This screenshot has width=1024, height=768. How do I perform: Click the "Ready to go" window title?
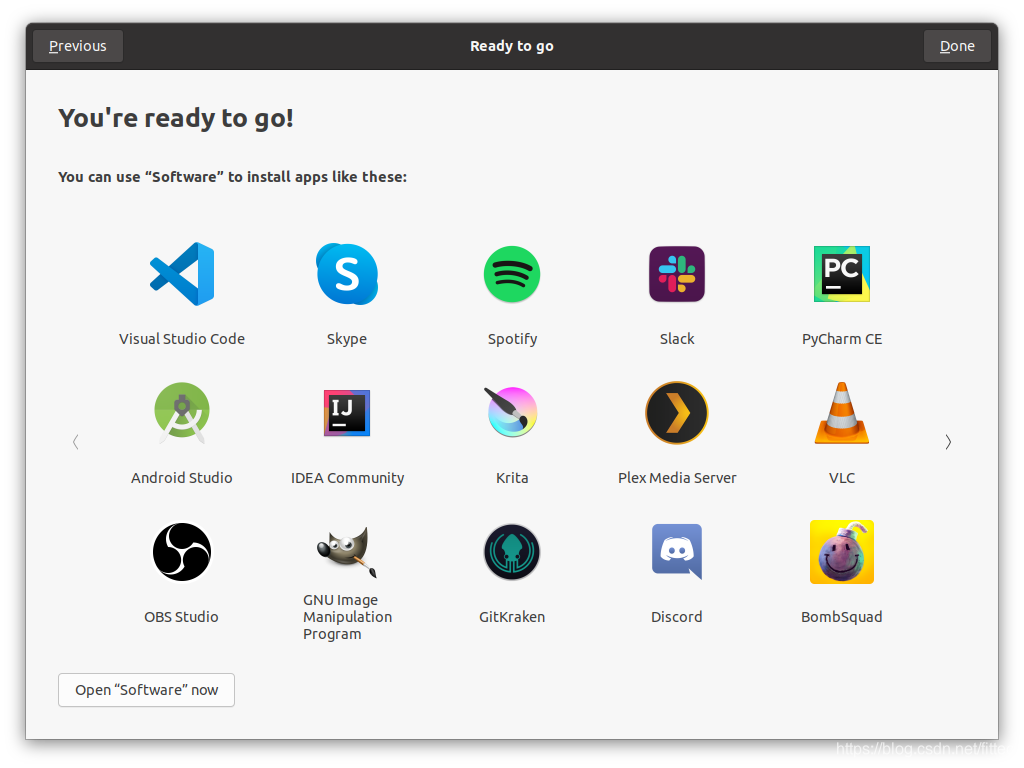512,46
